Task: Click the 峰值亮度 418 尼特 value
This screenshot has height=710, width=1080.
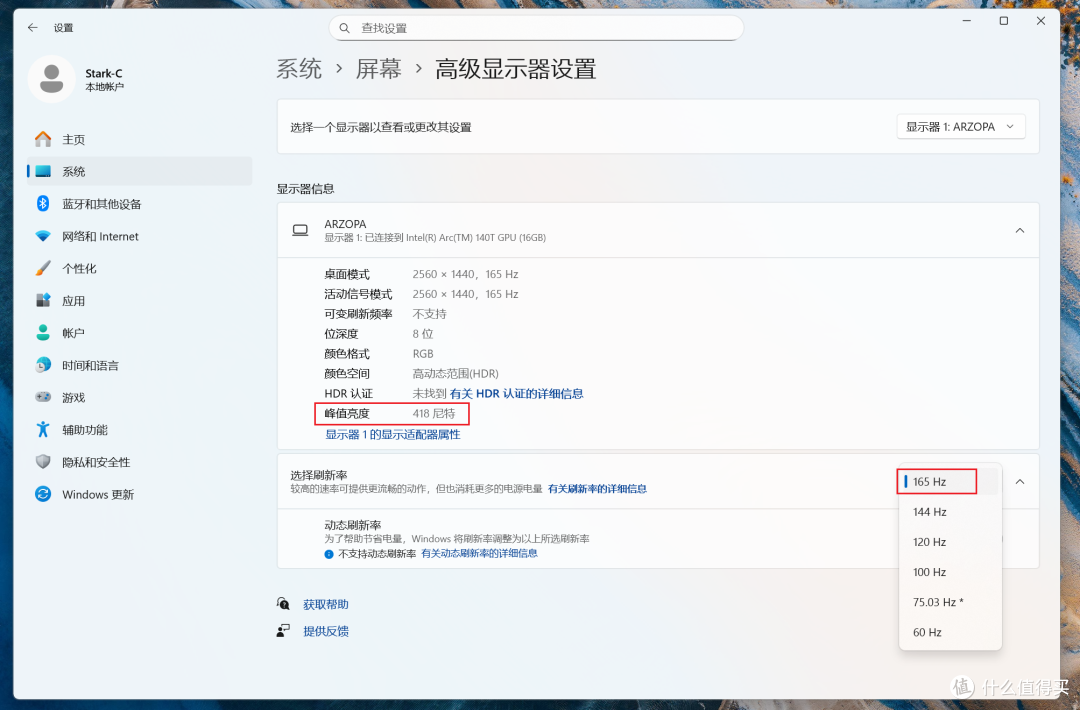Action: (434, 413)
